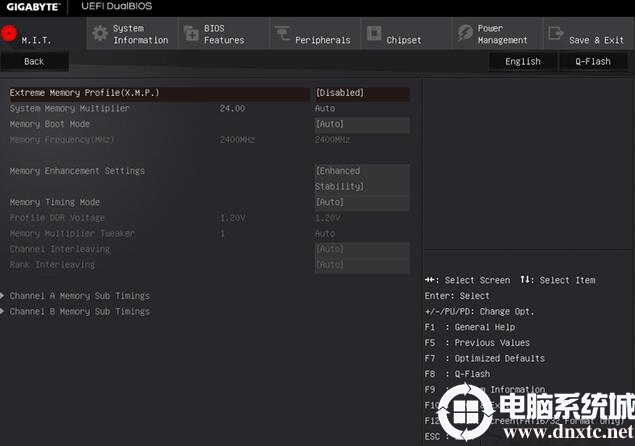
Task: Select the Memory Boot Mode label
Action: 49,124
